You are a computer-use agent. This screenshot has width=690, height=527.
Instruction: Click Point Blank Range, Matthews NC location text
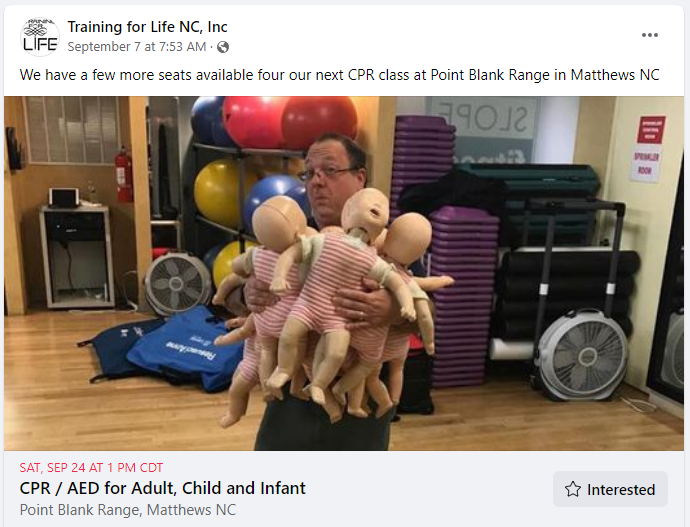click(x=128, y=510)
